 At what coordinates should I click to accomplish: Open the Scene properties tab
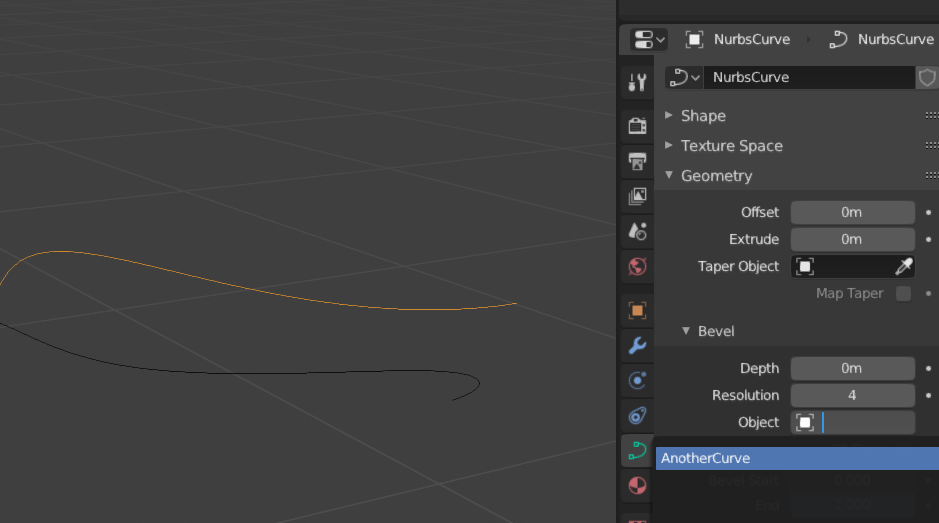pos(637,231)
